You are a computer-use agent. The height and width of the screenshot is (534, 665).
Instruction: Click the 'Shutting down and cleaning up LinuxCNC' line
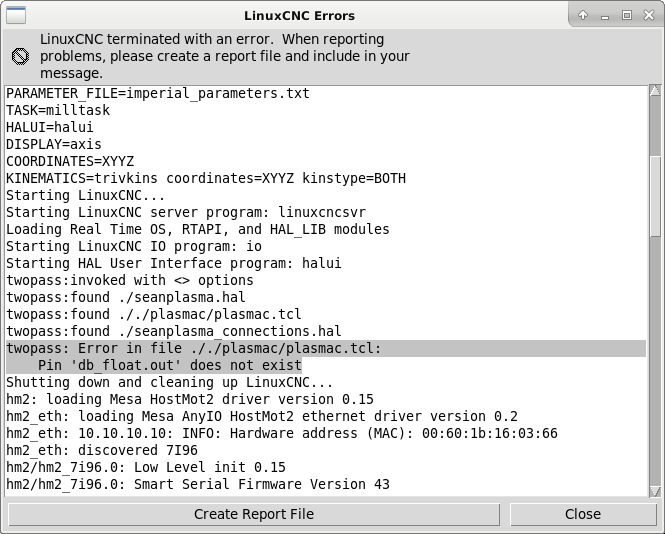click(x=169, y=382)
